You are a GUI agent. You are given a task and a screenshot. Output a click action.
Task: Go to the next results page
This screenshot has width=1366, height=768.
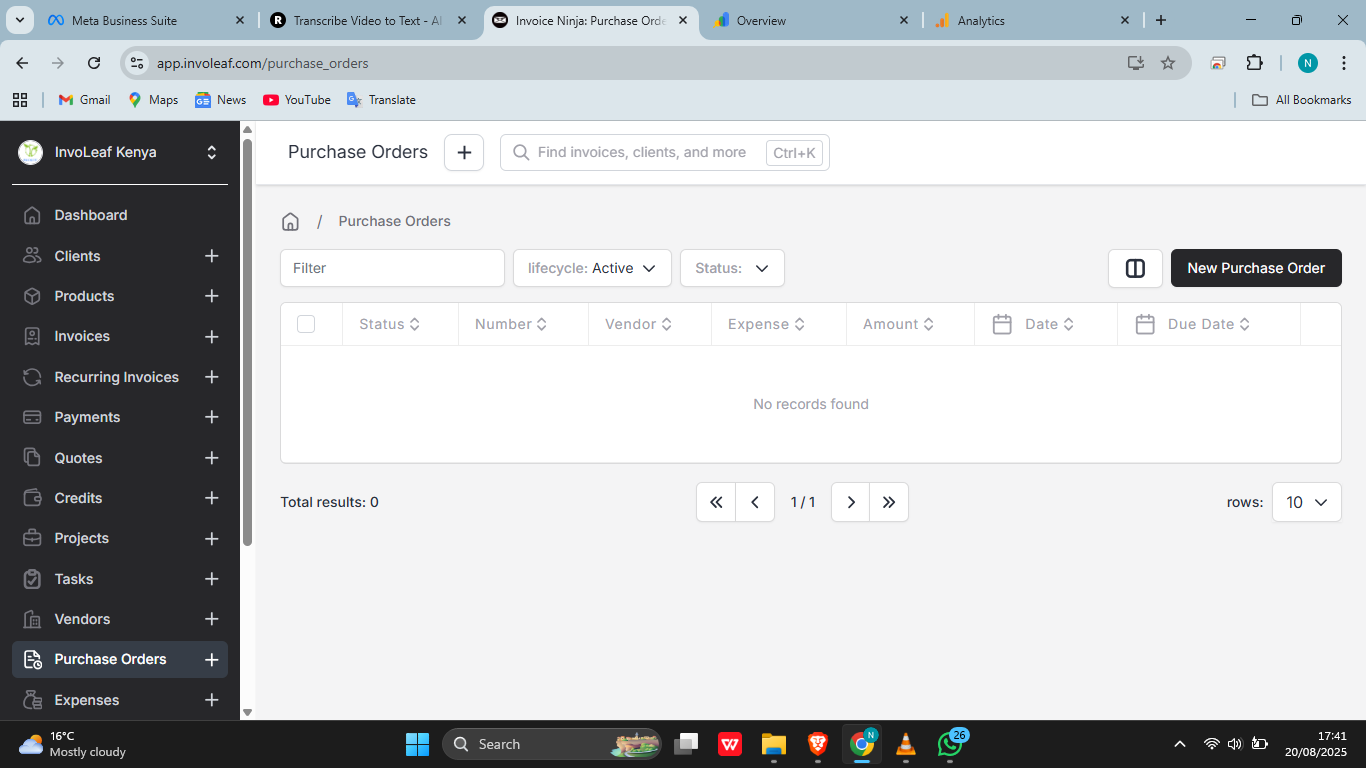850,502
